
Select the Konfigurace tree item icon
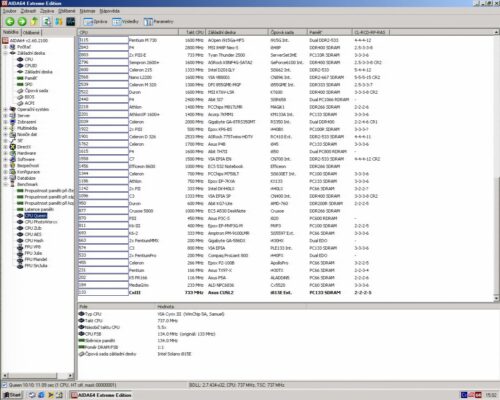13,172
